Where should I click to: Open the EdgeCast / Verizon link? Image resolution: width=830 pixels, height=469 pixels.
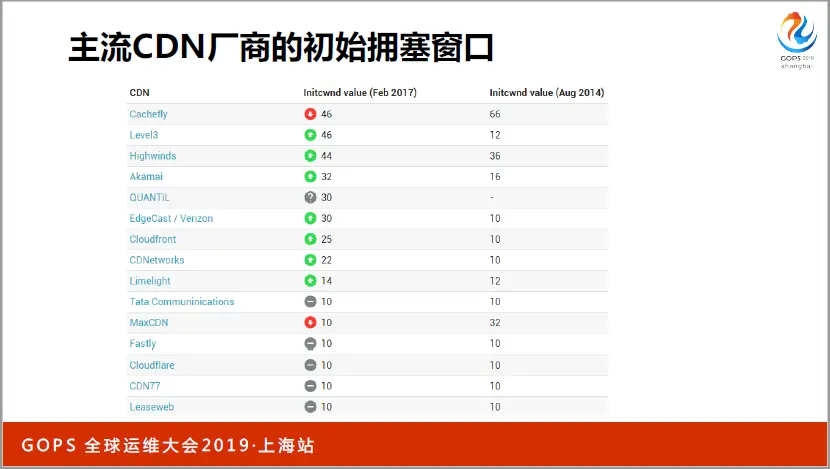coord(171,219)
